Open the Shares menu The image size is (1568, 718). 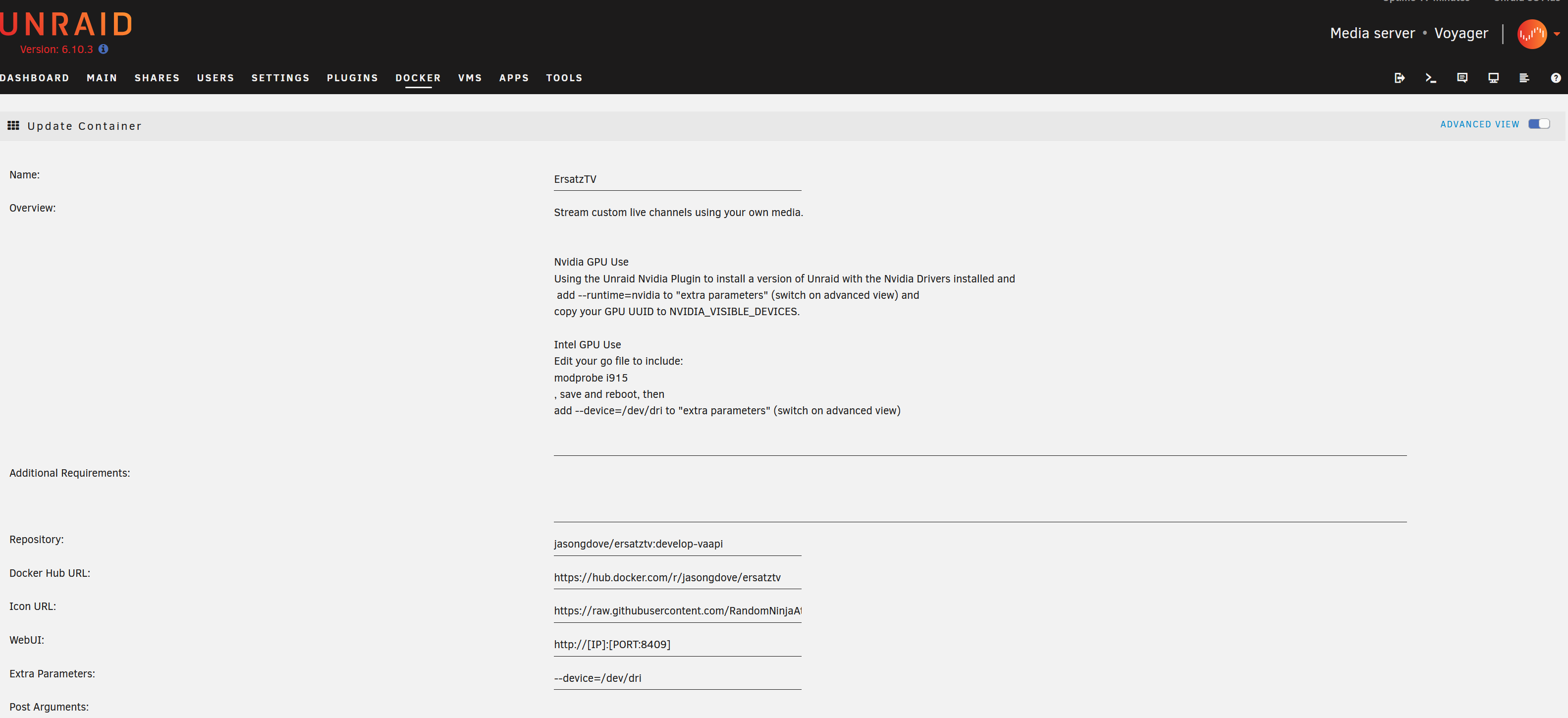coord(157,78)
